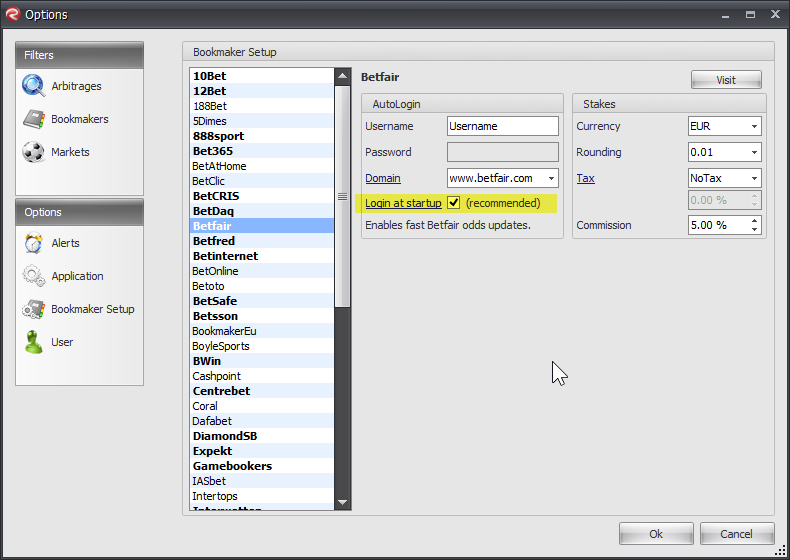Select 12Bet in bookmaker list

coord(262,91)
